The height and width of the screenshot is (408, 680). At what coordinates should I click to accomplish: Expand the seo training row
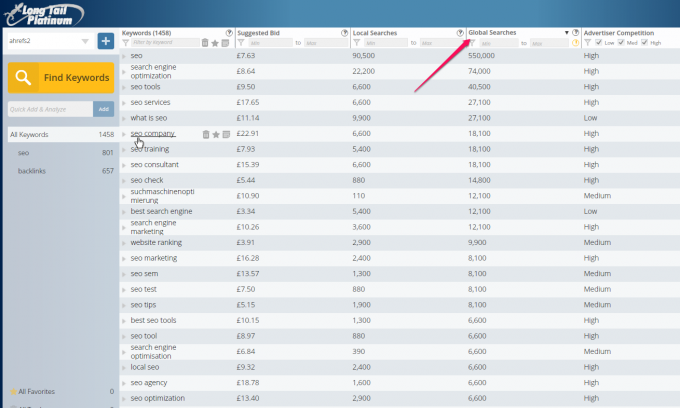(x=124, y=150)
